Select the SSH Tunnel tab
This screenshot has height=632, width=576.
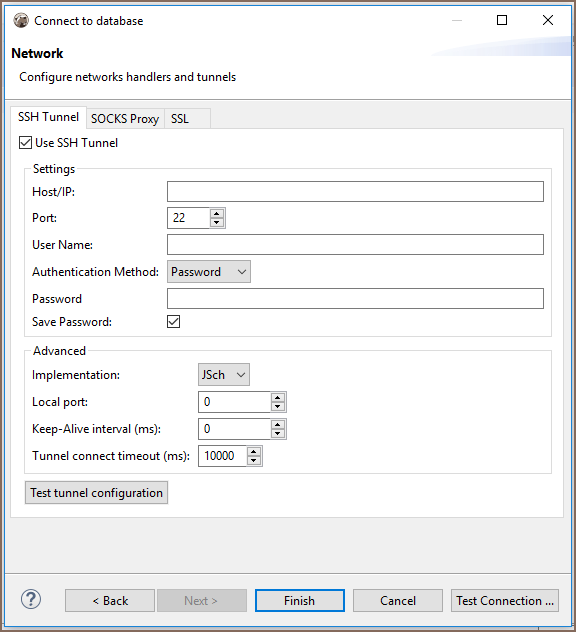[x=48, y=117]
